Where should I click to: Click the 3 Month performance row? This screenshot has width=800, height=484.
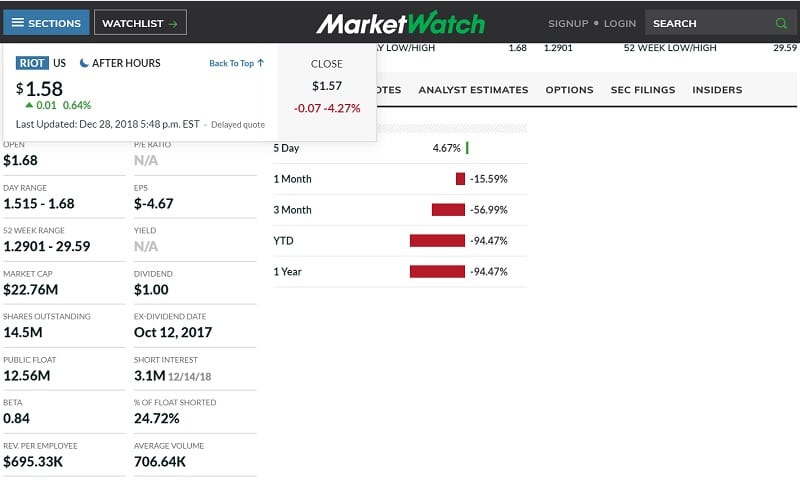(400, 210)
